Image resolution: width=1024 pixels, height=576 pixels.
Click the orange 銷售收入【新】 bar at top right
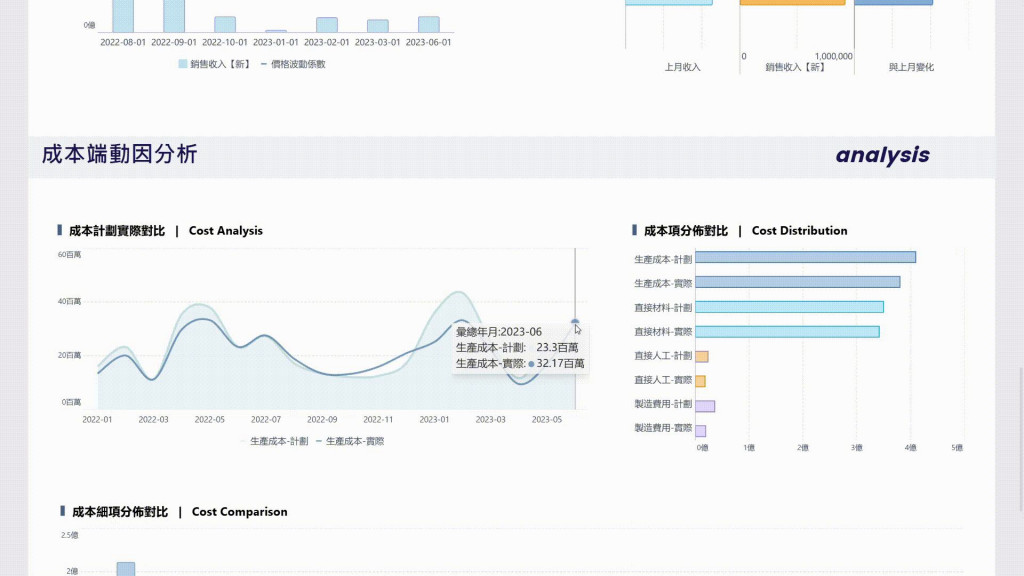792,3
